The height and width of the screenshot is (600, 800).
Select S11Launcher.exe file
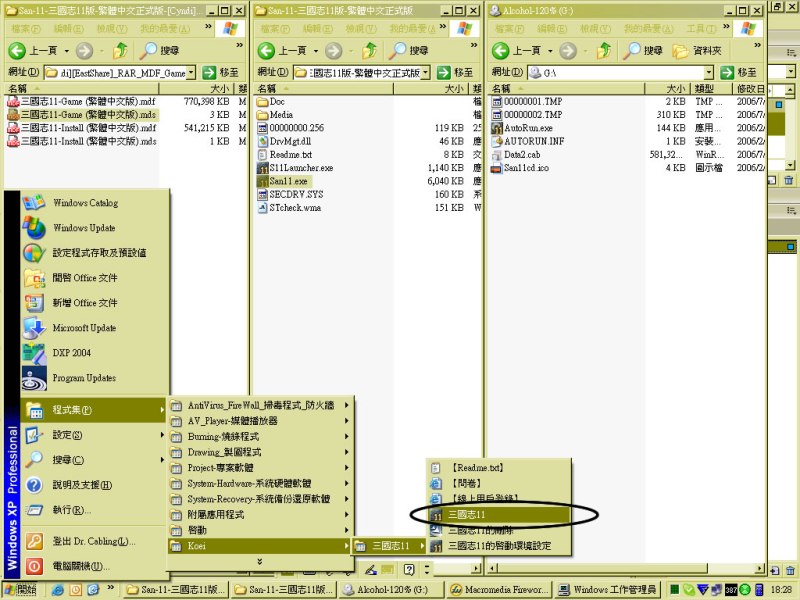coord(295,168)
